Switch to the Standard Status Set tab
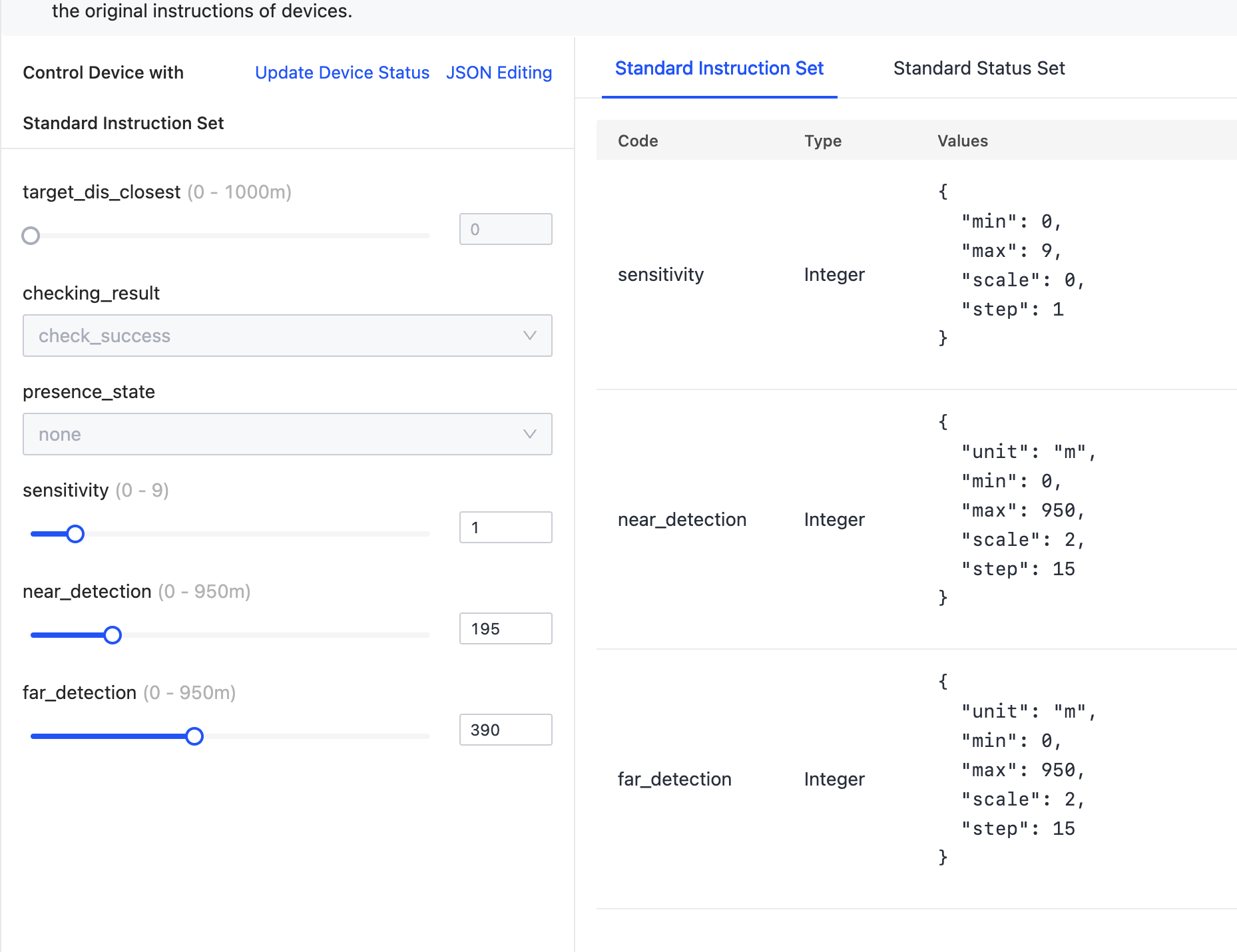Screen dimensions: 1237x952 pos(979,69)
